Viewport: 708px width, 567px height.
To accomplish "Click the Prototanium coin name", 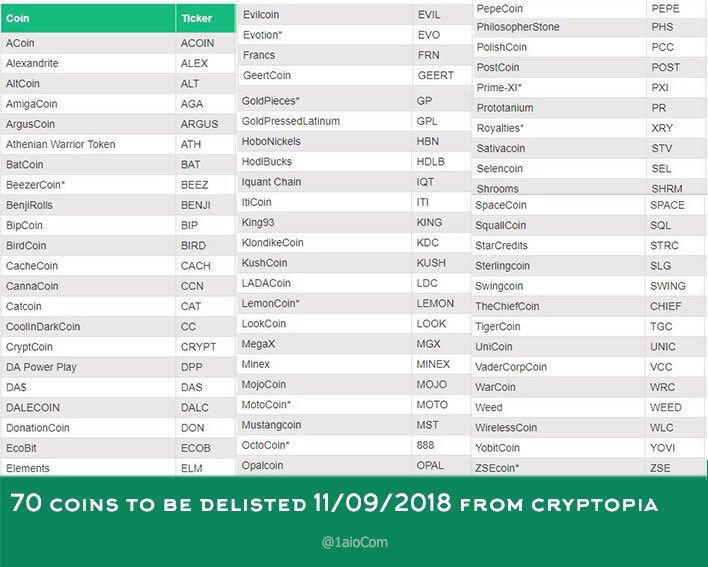I will click(x=505, y=108).
